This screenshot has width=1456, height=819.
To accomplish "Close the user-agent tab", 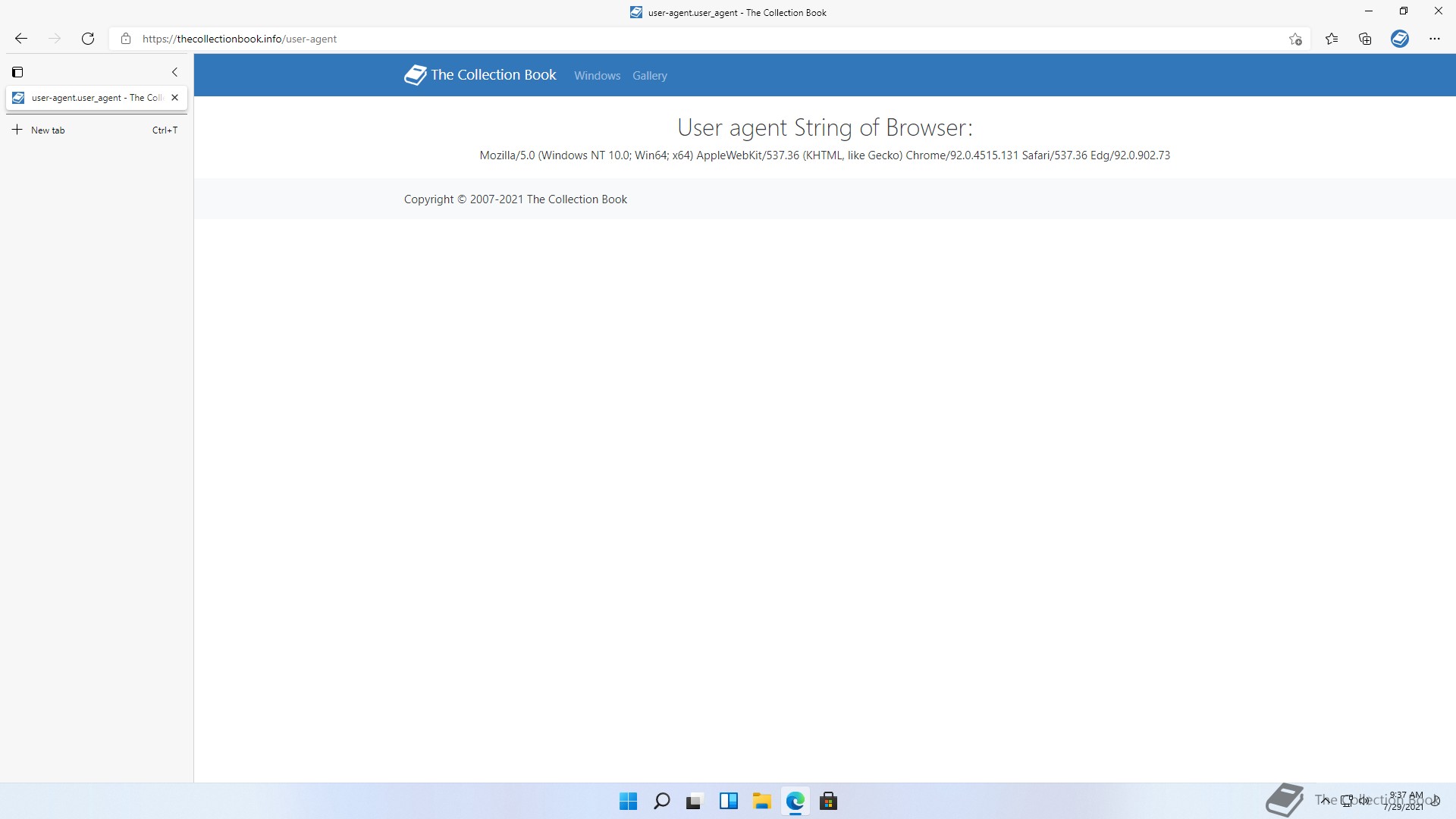I will [175, 98].
